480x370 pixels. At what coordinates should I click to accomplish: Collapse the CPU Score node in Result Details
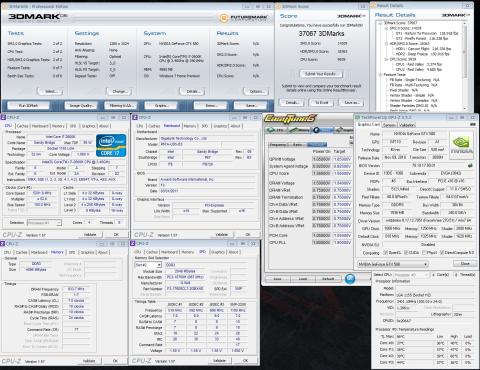(386, 59)
